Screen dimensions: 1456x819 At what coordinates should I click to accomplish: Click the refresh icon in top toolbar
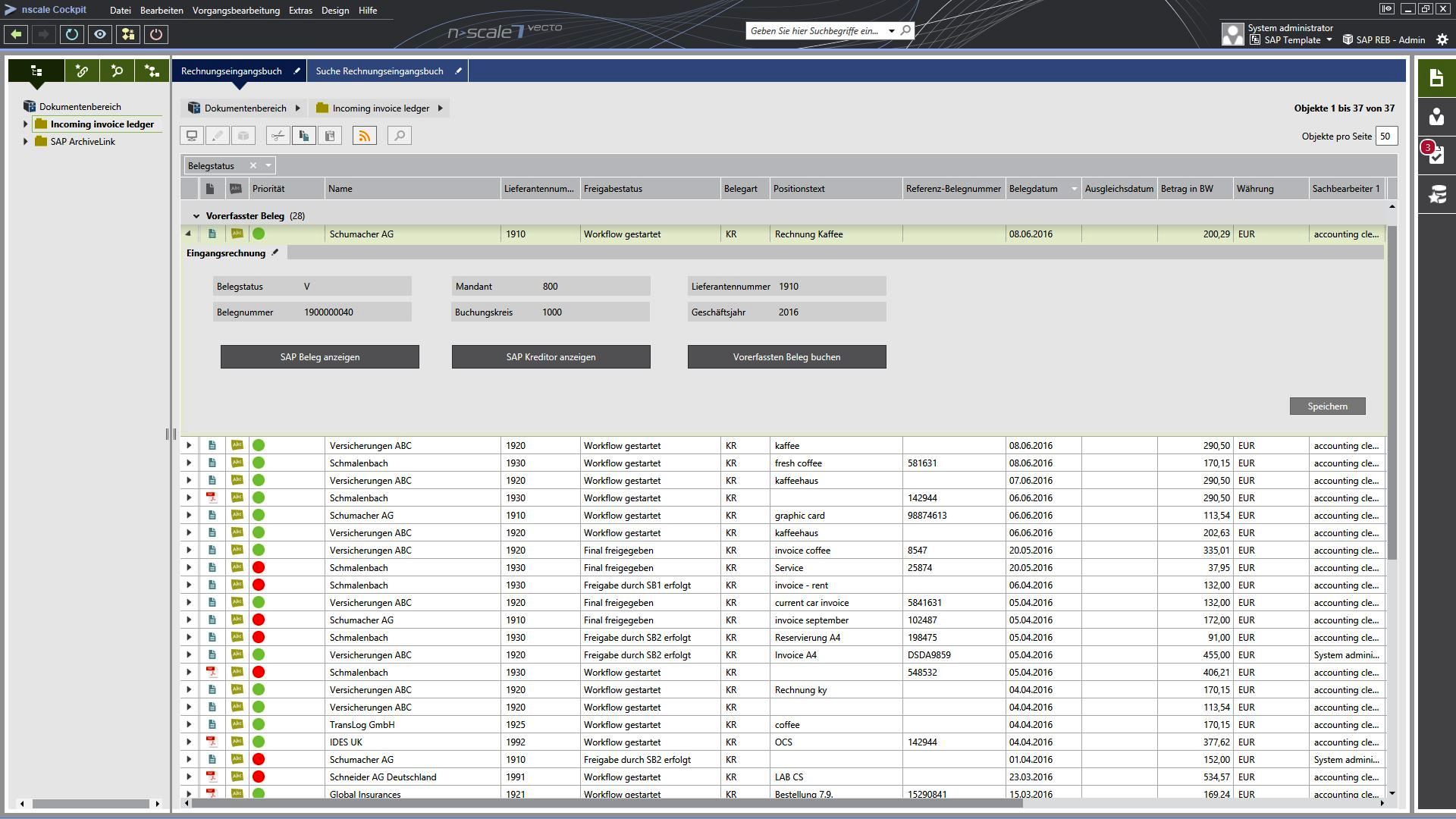(72, 34)
